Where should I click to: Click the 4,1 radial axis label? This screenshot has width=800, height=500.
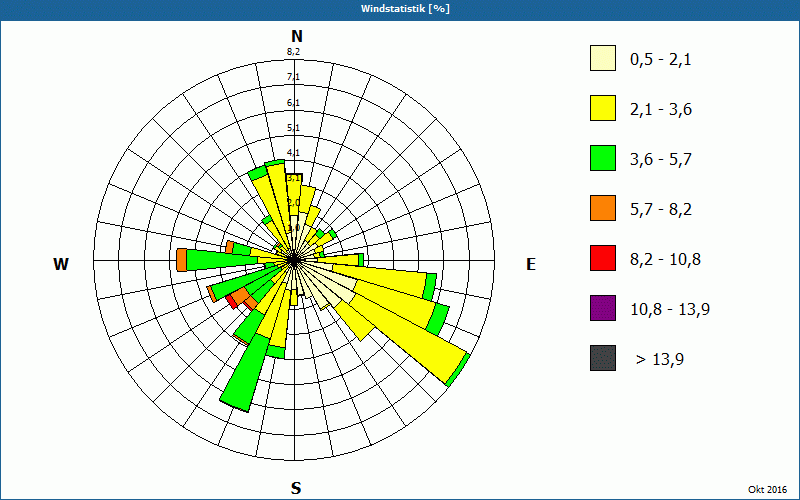[293, 153]
